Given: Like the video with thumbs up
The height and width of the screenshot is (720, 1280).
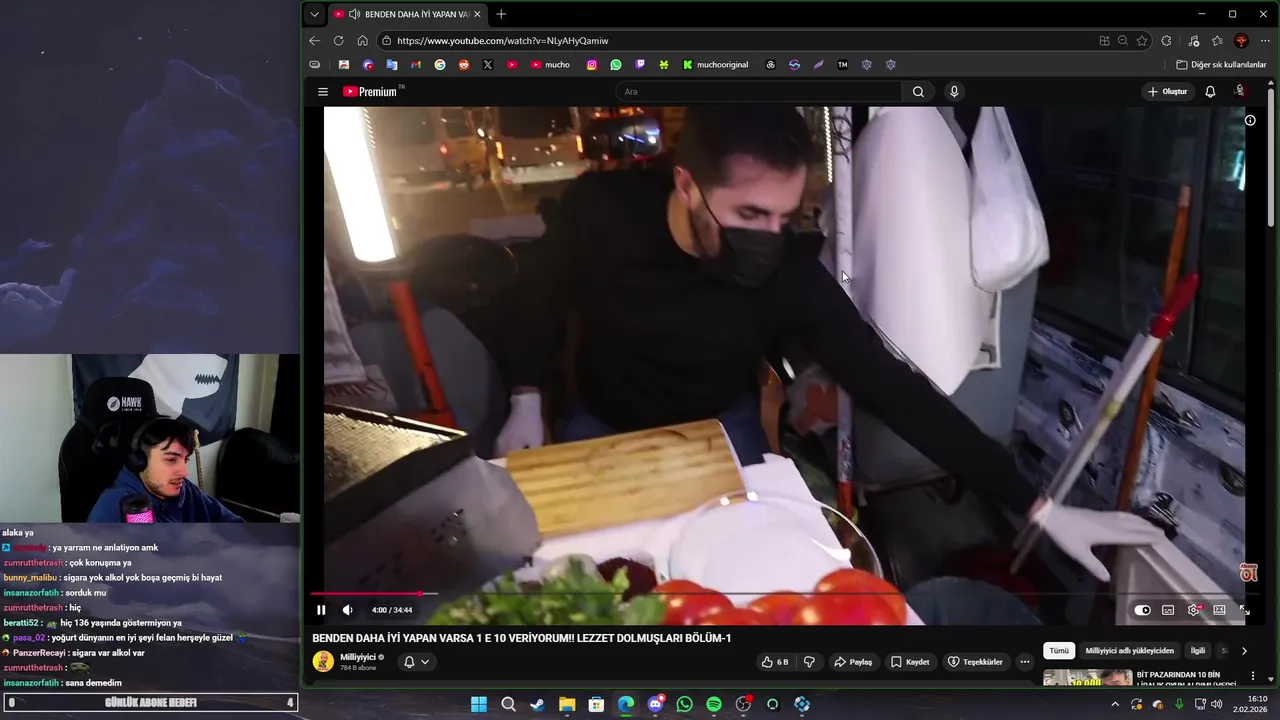Looking at the screenshot, I should (775, 662).
